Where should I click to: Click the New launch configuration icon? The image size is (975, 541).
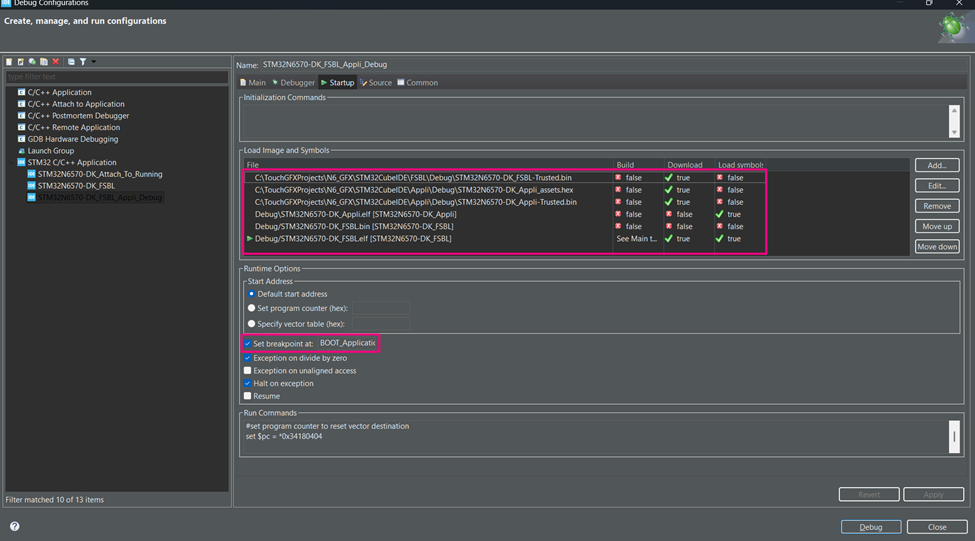[x=9, y=62]
